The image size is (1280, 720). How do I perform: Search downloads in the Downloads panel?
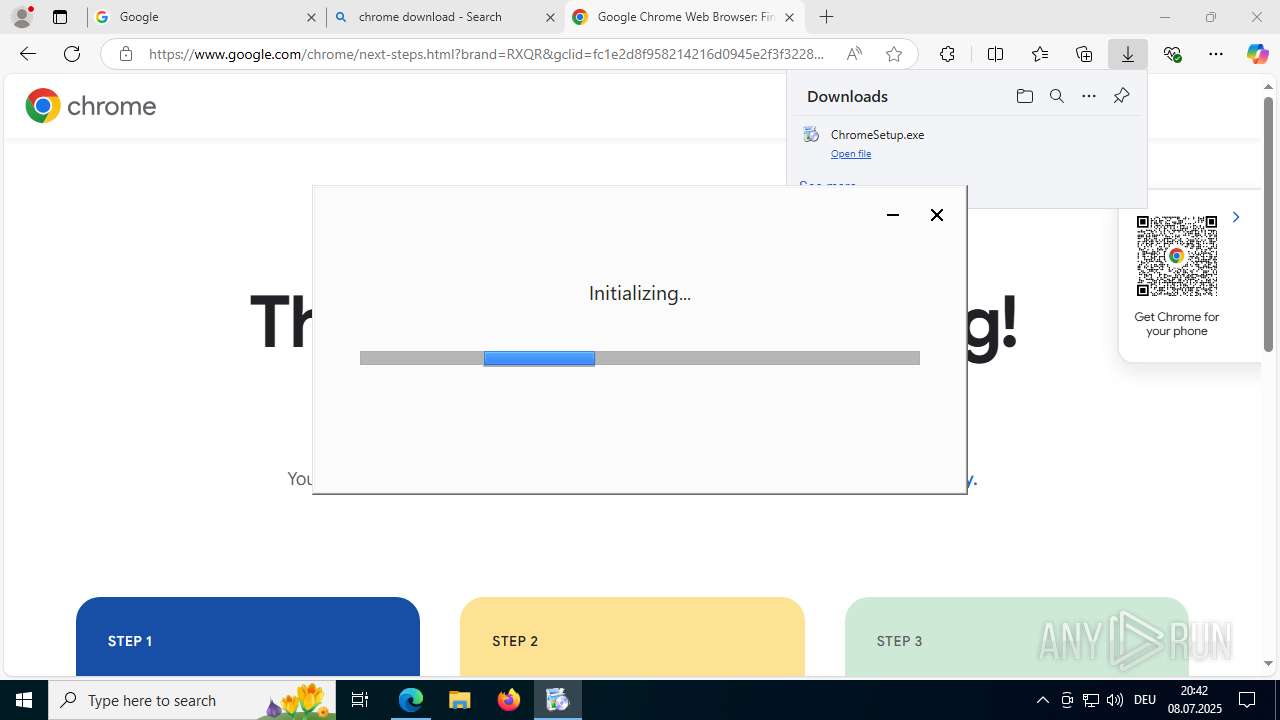[x=1057, y=96]
